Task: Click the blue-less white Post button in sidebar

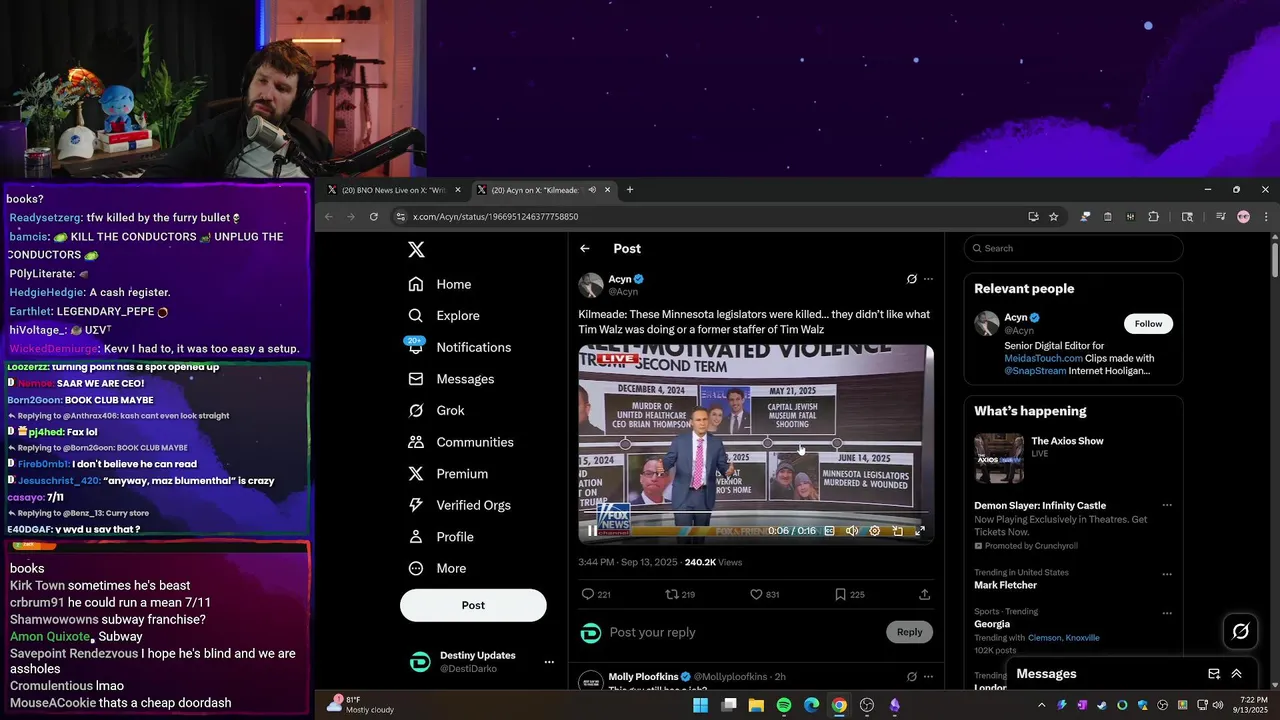Action: click(473, 605)
